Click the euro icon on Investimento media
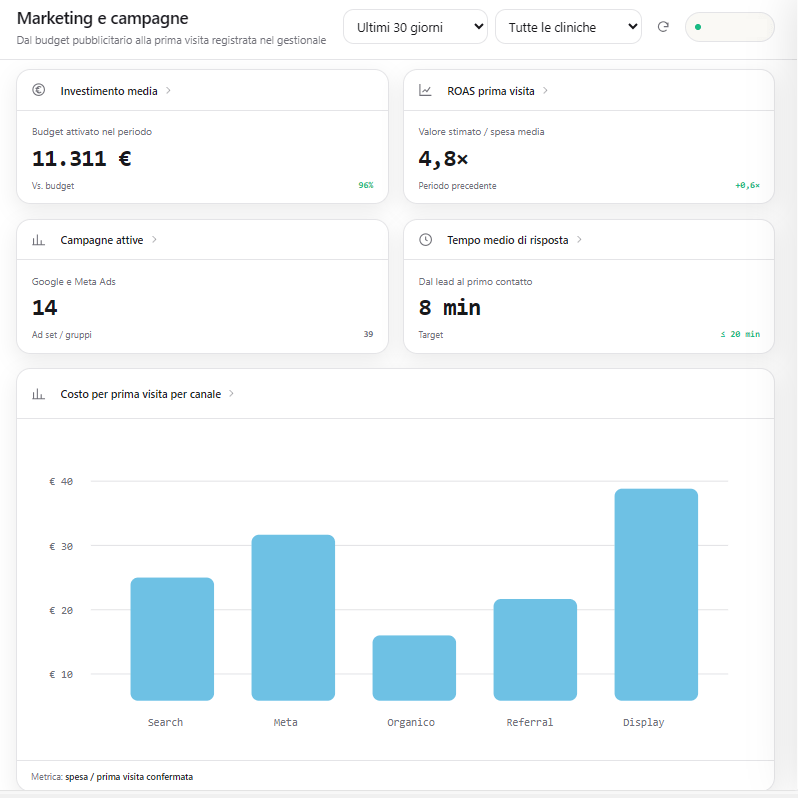 tap(39, 90)
